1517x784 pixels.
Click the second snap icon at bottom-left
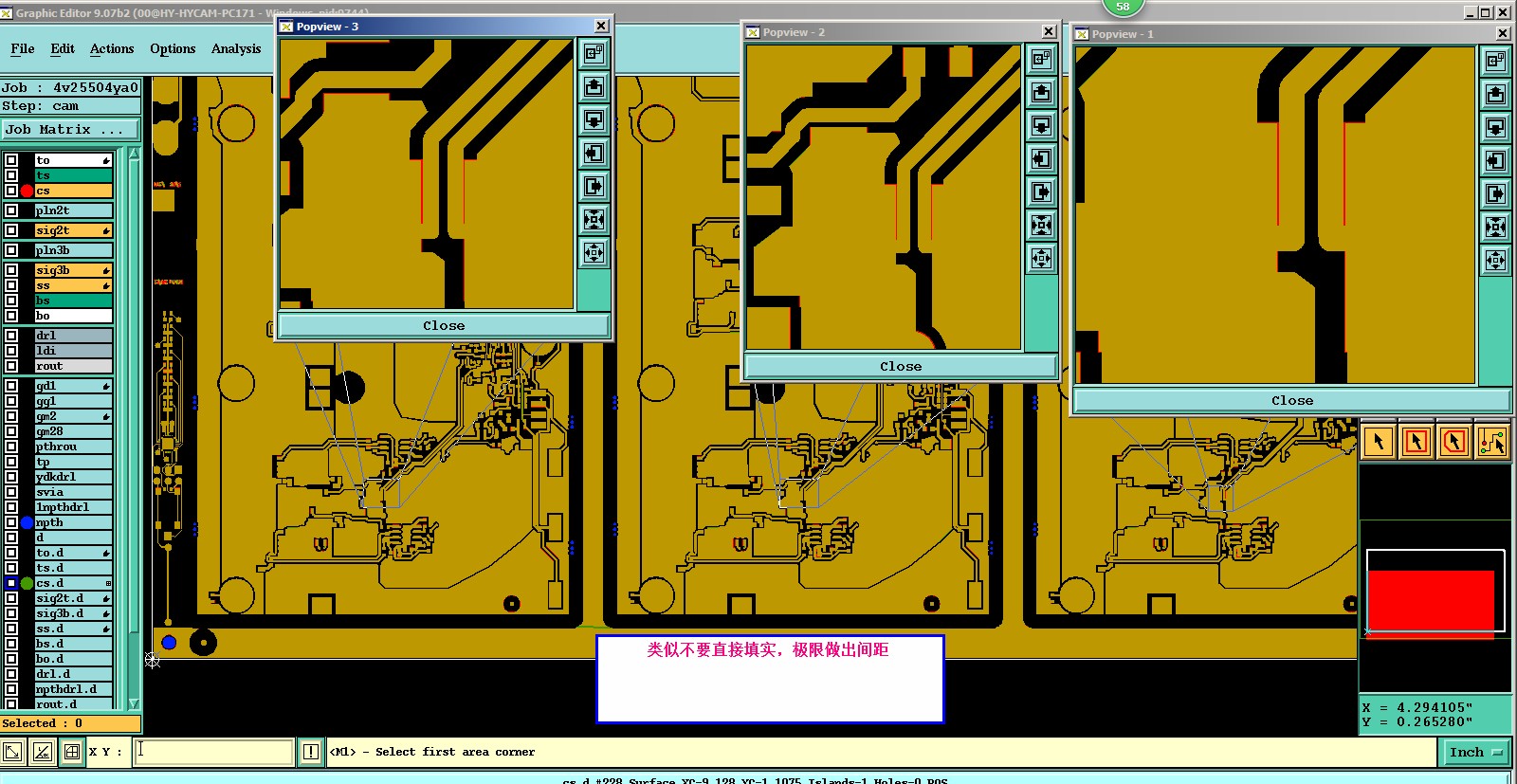[x=43, y=752]
